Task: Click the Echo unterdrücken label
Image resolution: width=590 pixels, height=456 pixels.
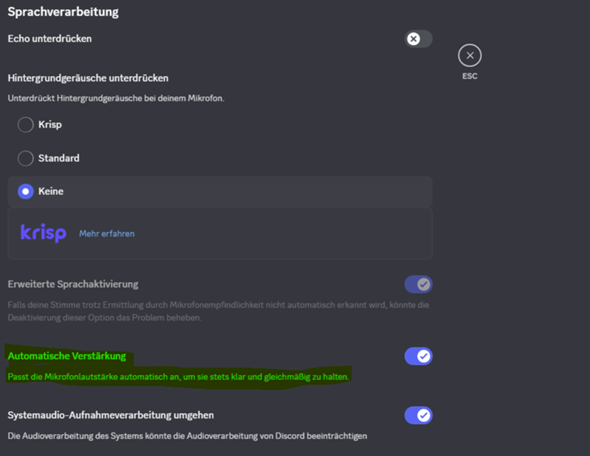Action: (x=50, y=39)
